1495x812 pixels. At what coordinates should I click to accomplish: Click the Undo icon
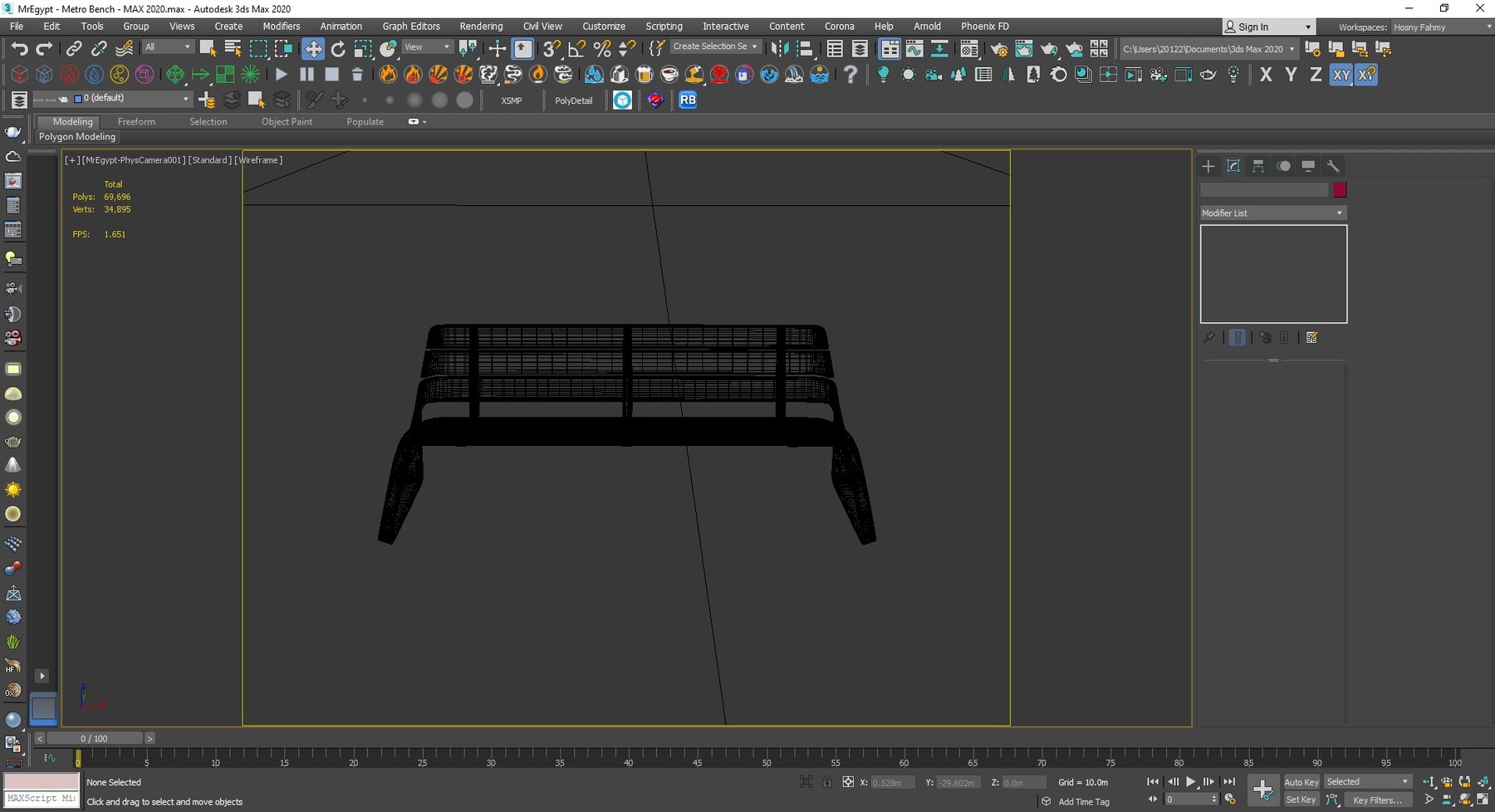pyautogui.click(x=20, y=49)
